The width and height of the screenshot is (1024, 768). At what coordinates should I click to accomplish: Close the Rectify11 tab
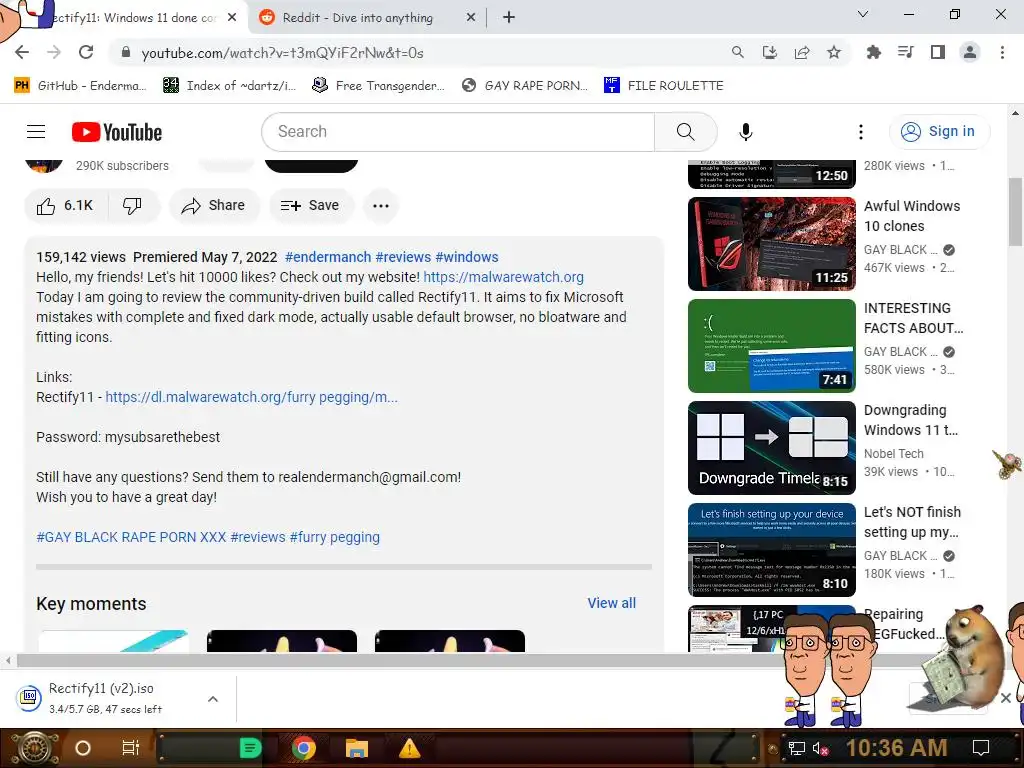[232, 18]
